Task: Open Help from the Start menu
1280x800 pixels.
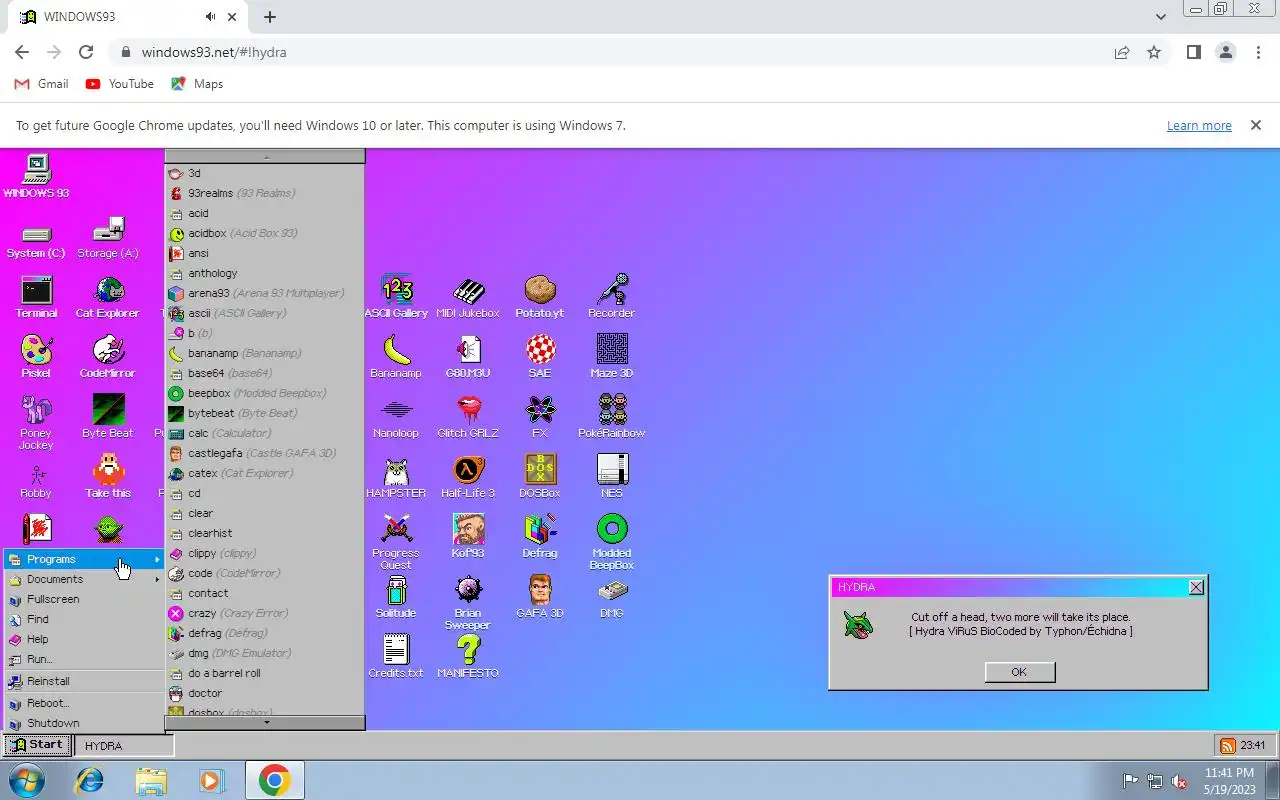Action: pyautogui.click(x=84, y=639)
